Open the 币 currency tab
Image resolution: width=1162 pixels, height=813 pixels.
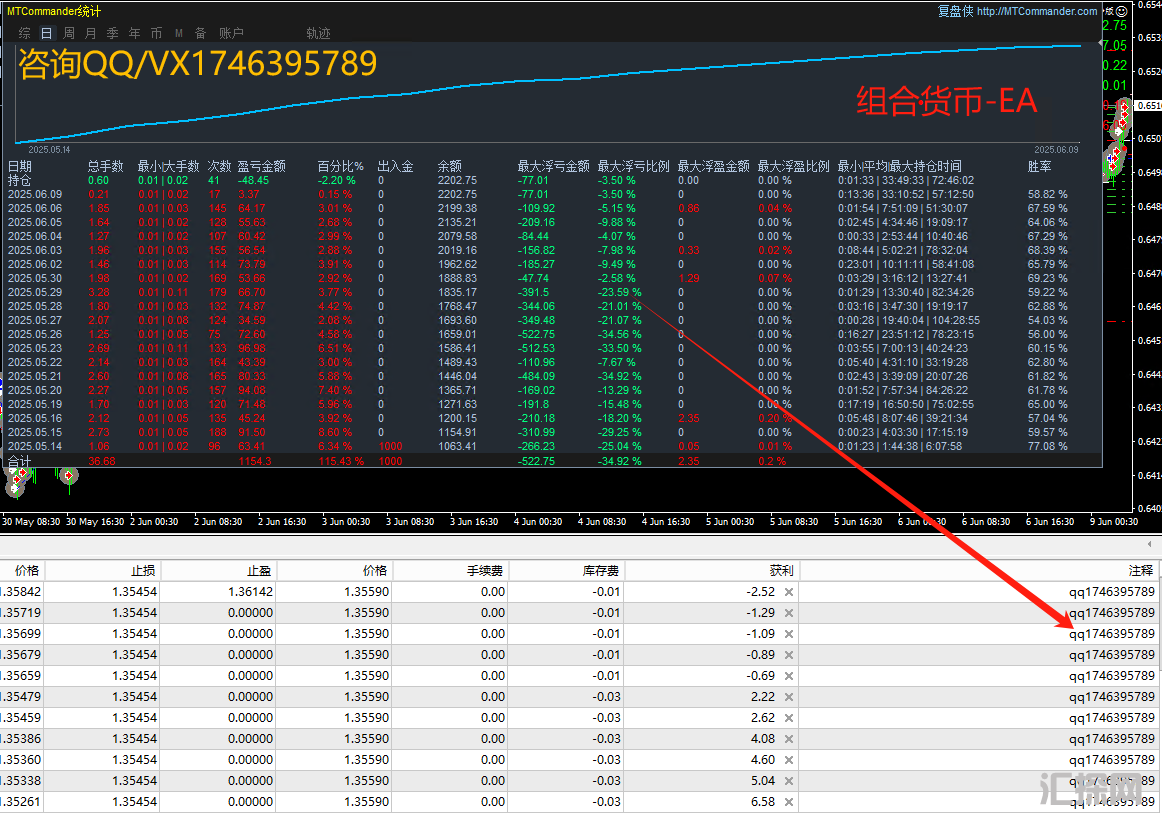click(156, 33)
